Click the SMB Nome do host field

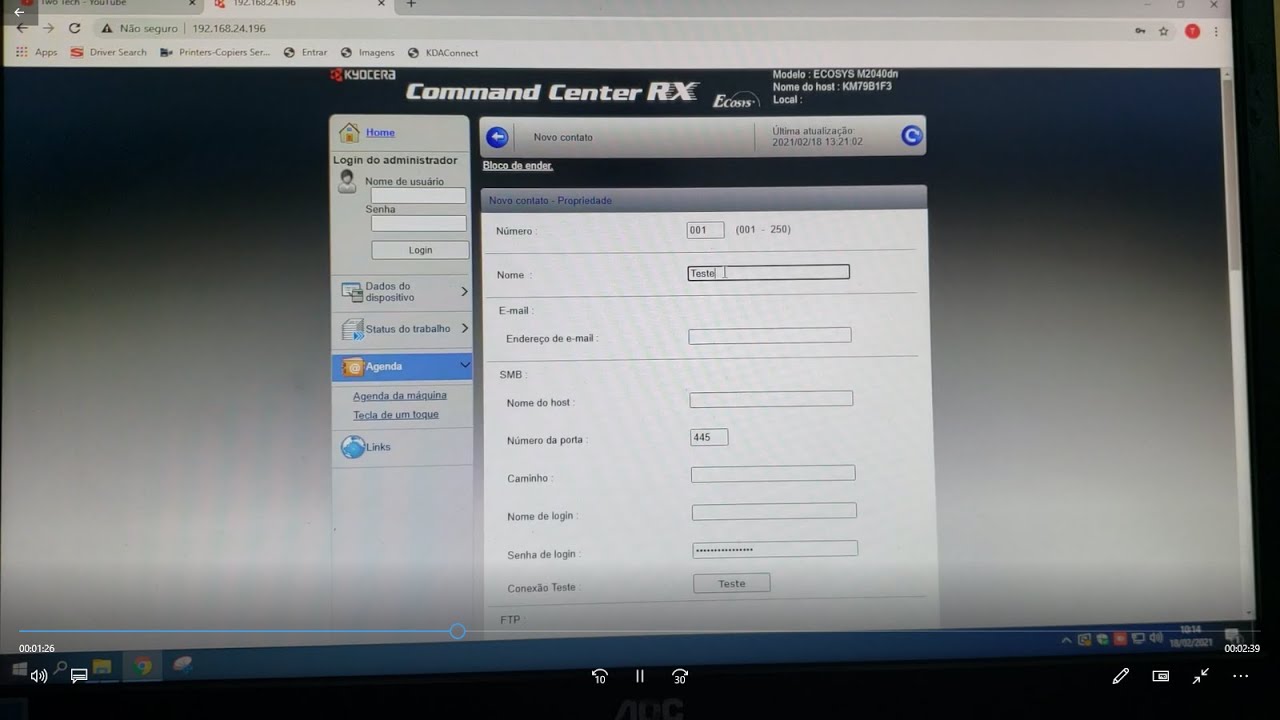pyautogui.click(x=771, y=399)
